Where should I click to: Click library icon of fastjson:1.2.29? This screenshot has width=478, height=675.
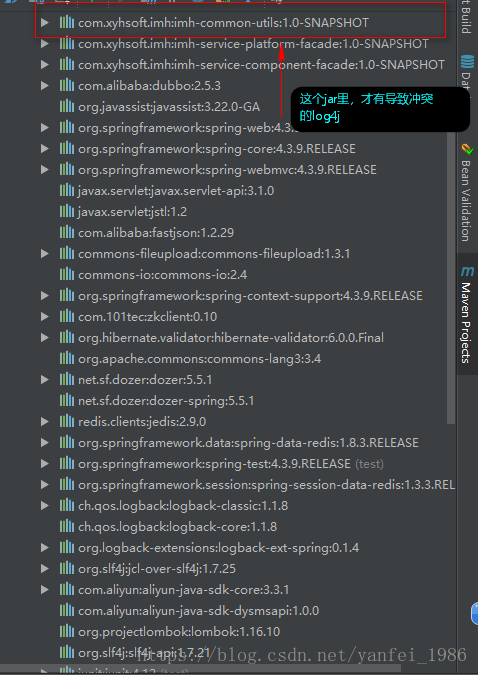click(x=67, y=232)
